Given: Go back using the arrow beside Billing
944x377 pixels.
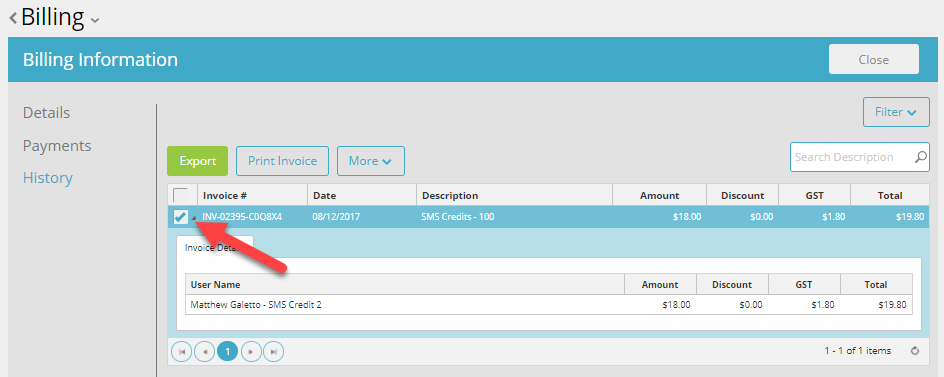Looking at the screenshot, I should pos(13,19).
